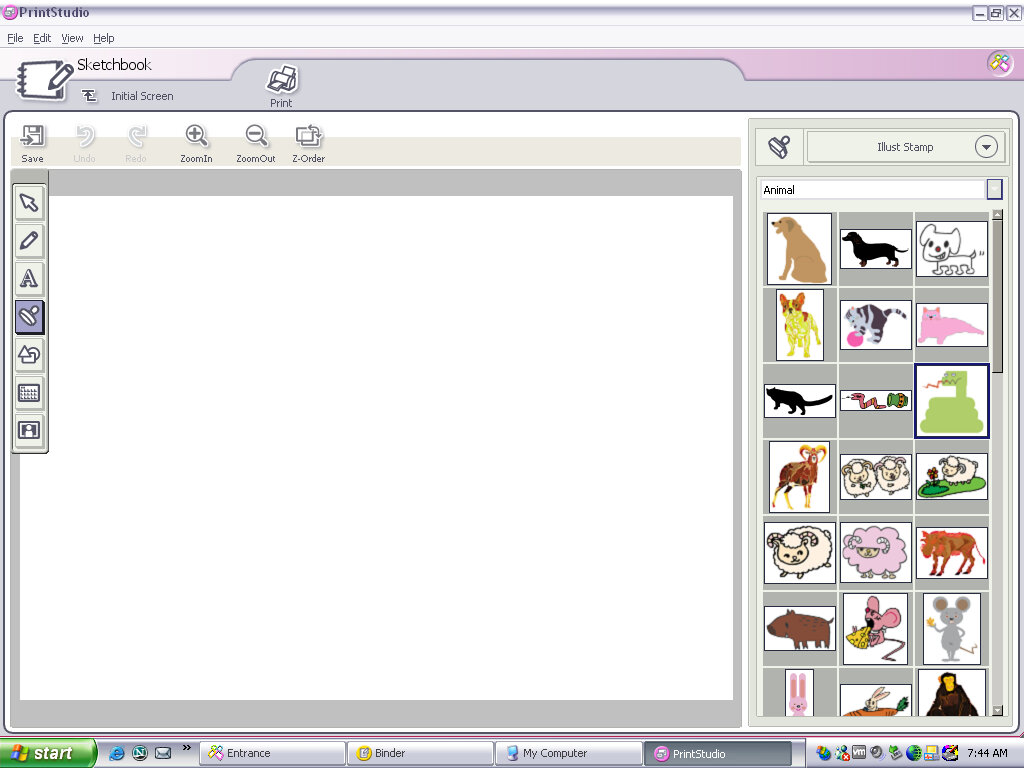The height and width of the screenshot is (768, 1024).
Task: Expand the Illust Stamp dropdown arrow
Action: [986, 147]
